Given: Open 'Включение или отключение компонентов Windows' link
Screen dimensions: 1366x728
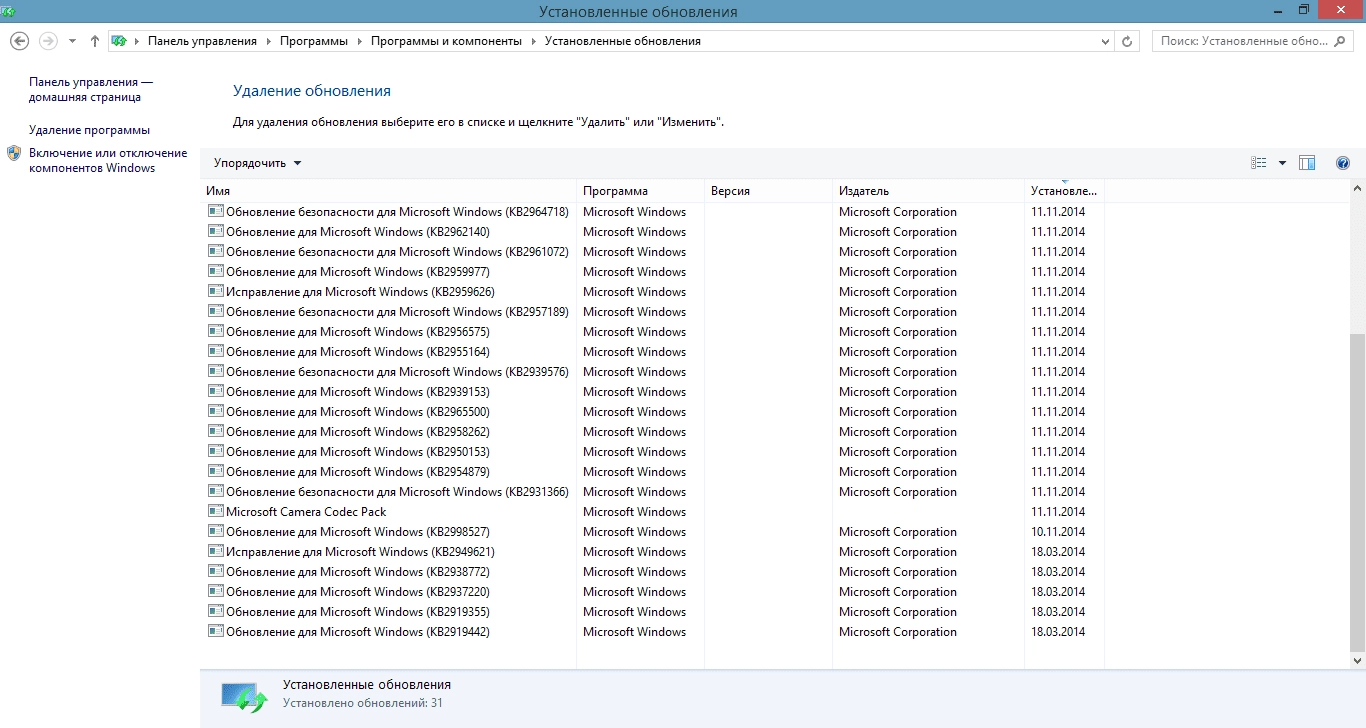Looking at the screenshot, I should [108, 160].
